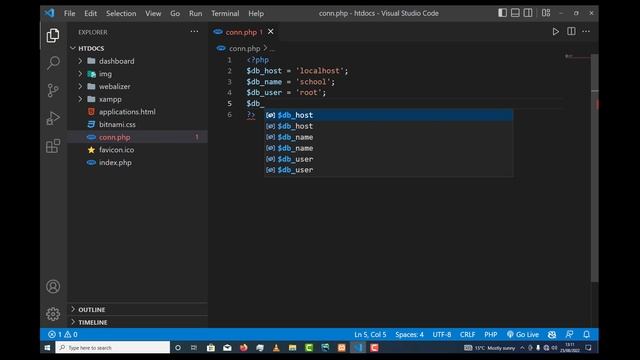Click the feedback icon in status bar
The width and height of the screenshot is (640, 360).
coord(569,334)
